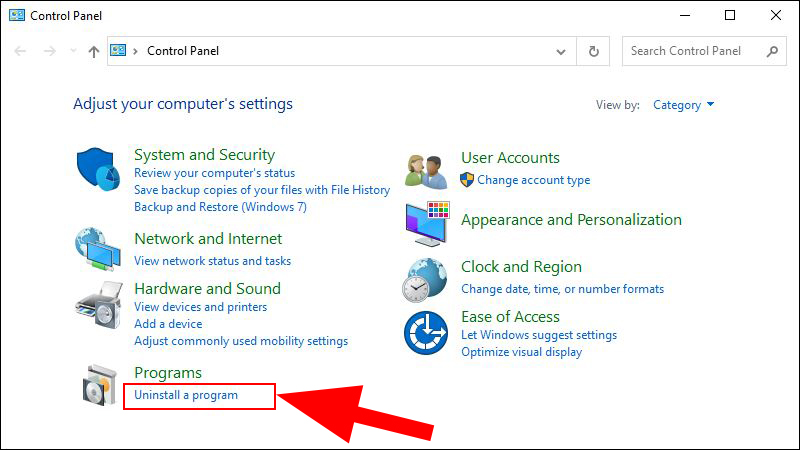
Task: Select Optimize visual display
Action: point(521,352)
